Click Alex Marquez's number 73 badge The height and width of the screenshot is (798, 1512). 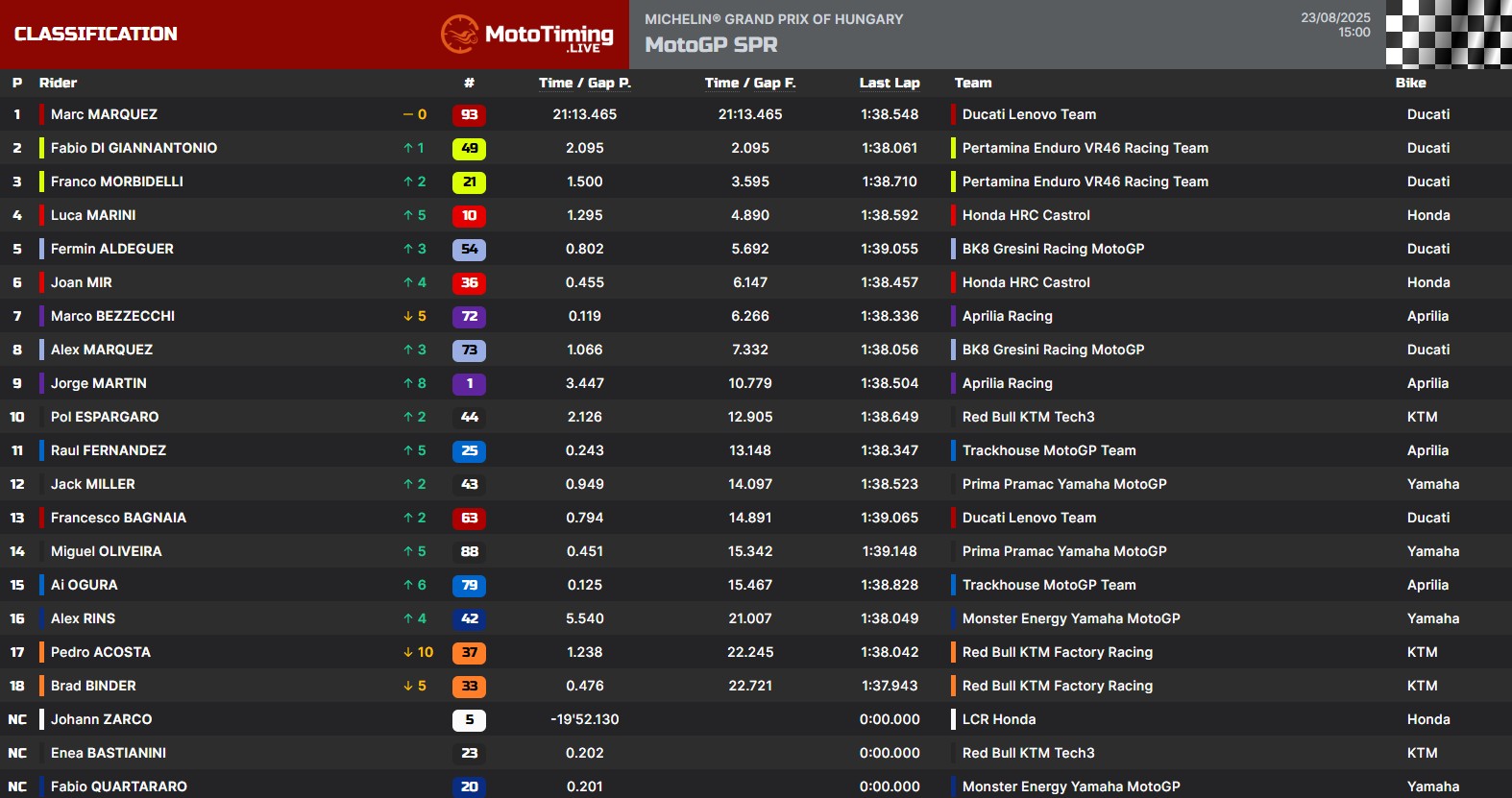tap(469, 351)
